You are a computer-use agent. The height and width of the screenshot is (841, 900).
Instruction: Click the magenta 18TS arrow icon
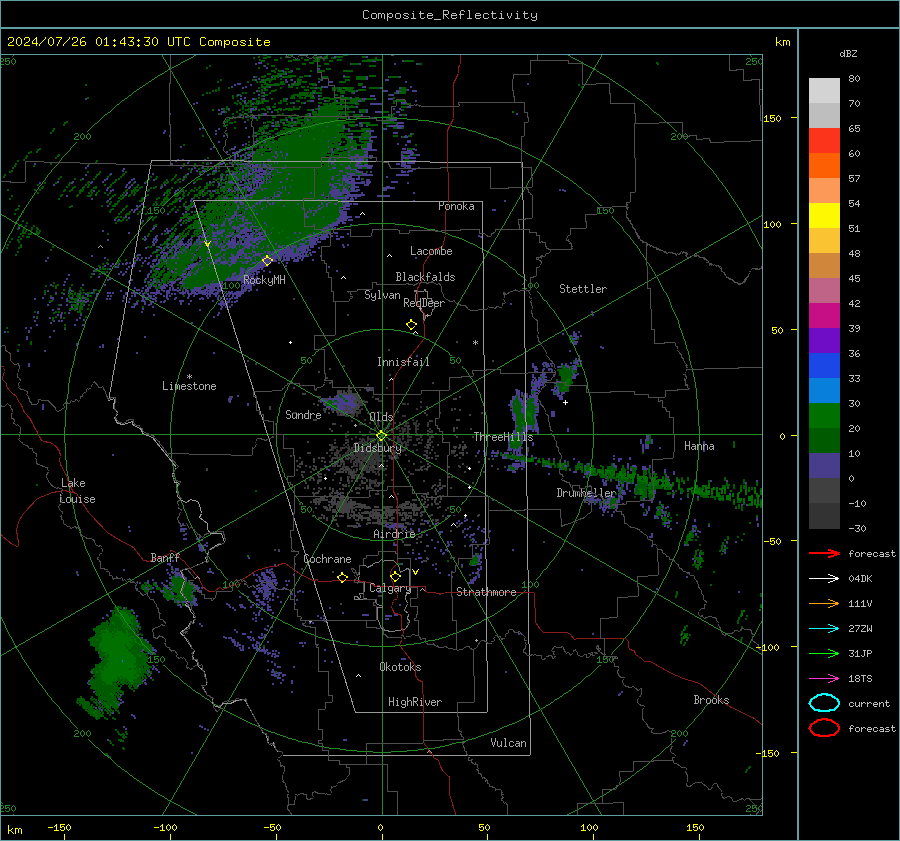(824, 679)
